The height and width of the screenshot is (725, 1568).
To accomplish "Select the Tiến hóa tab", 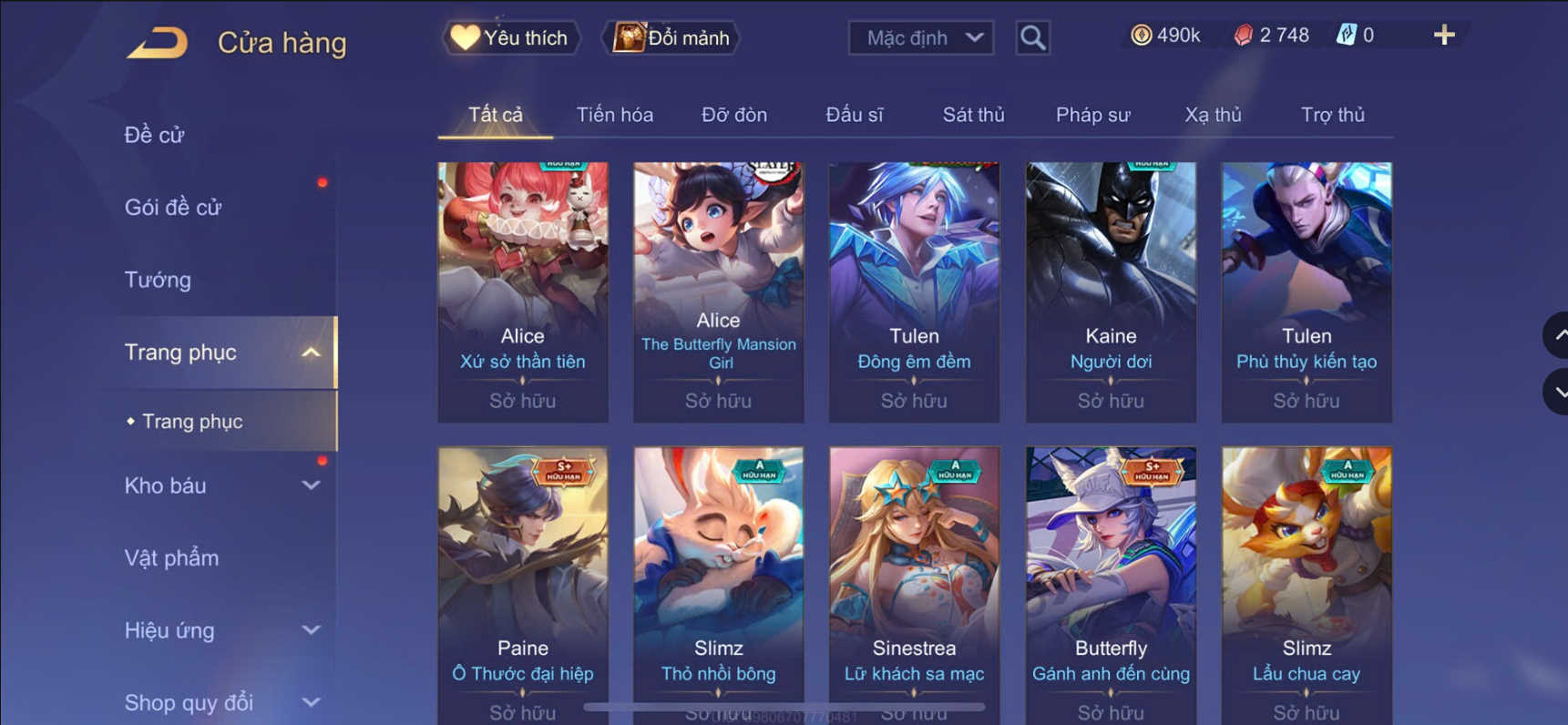I will pyautogui.click(x=615, y=115).
